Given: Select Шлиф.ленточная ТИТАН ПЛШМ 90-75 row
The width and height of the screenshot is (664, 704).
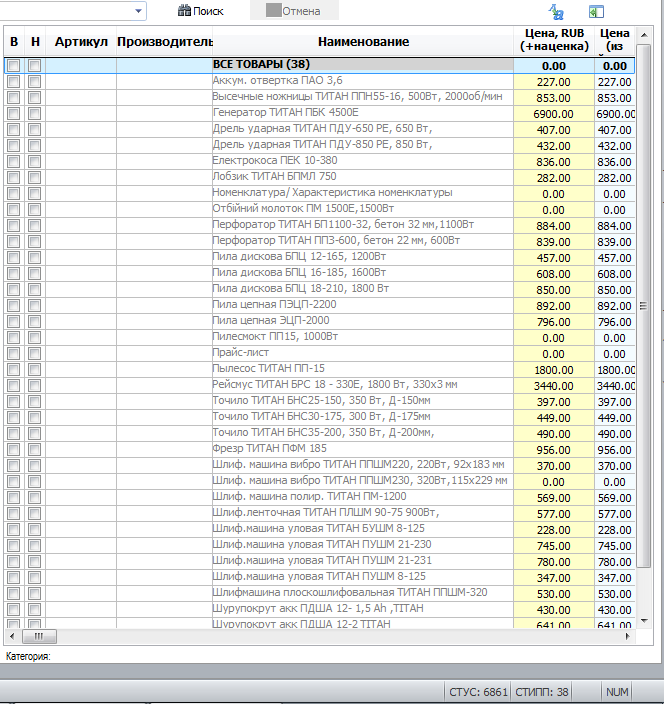Looking at the screenshot, I should point(319,514).
